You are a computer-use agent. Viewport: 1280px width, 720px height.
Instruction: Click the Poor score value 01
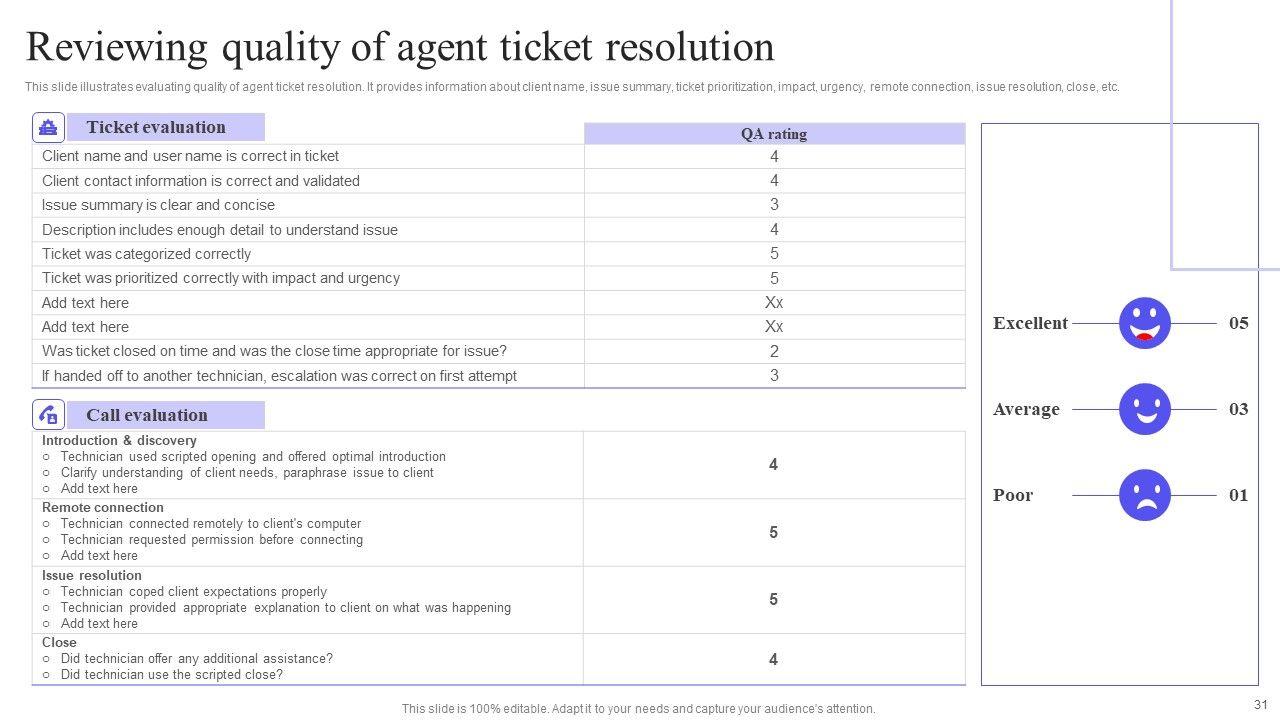[1238, 495]
